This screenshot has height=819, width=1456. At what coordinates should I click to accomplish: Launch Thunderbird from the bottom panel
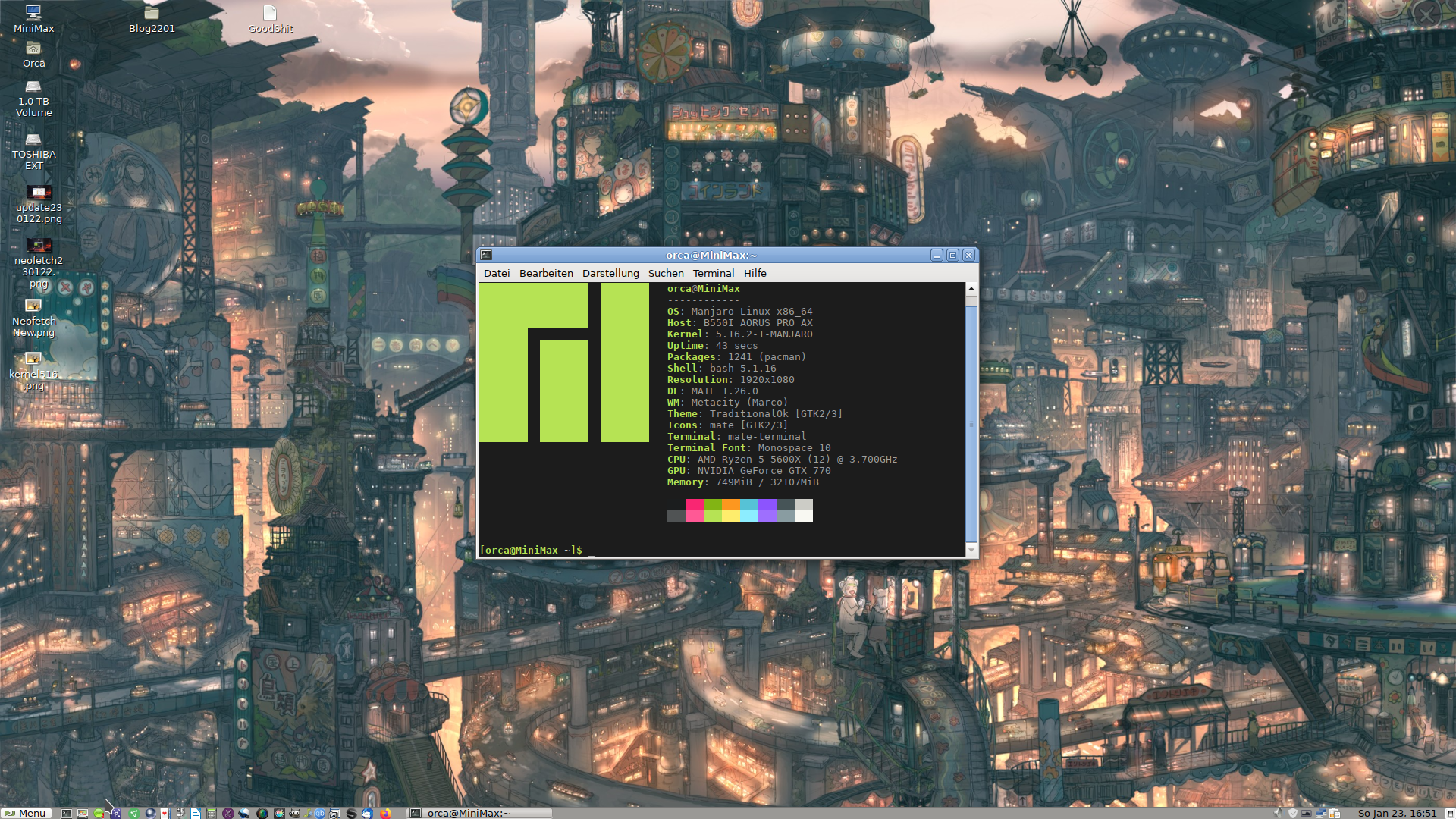pyautogui.click(x=368, y=813)
